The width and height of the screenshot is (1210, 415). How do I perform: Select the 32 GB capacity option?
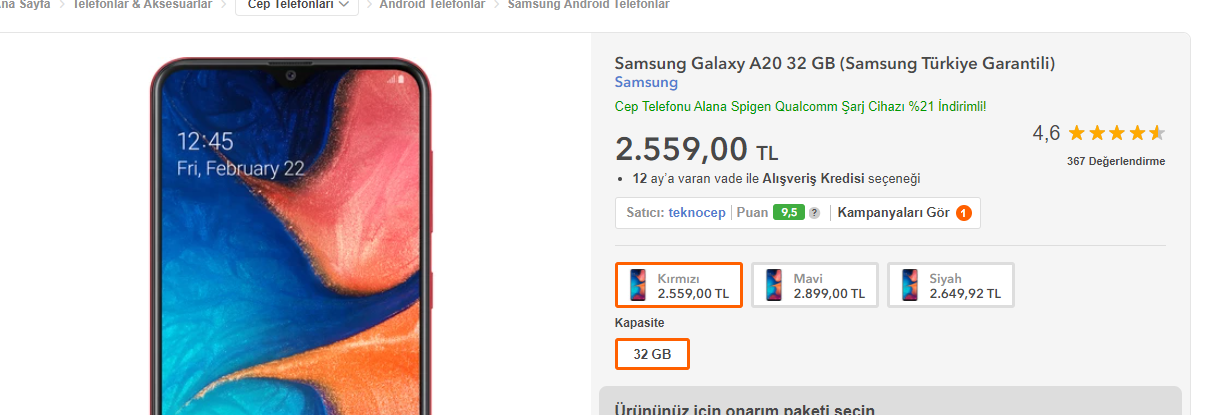652,354
